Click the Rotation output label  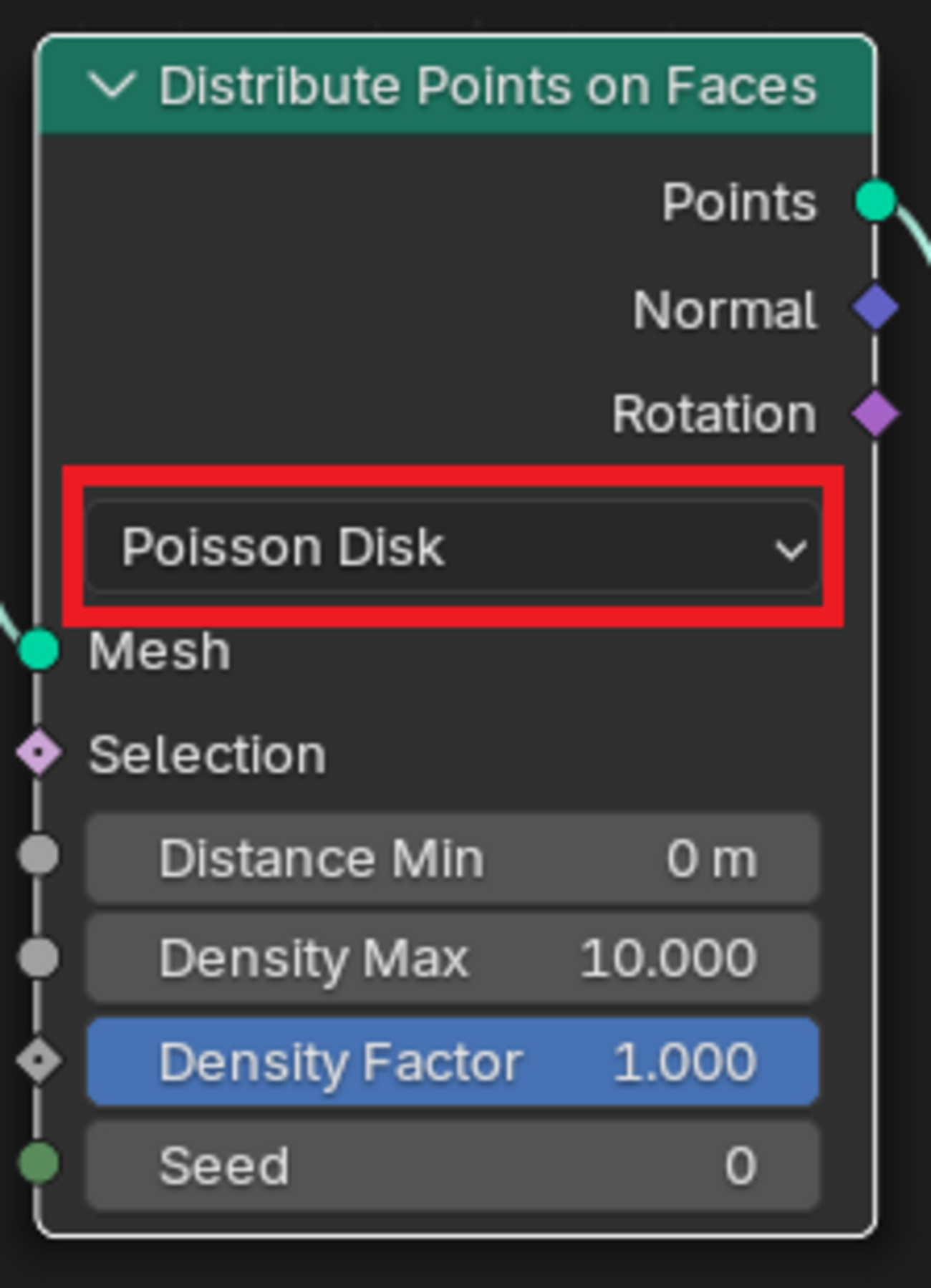tap(714, 414)
